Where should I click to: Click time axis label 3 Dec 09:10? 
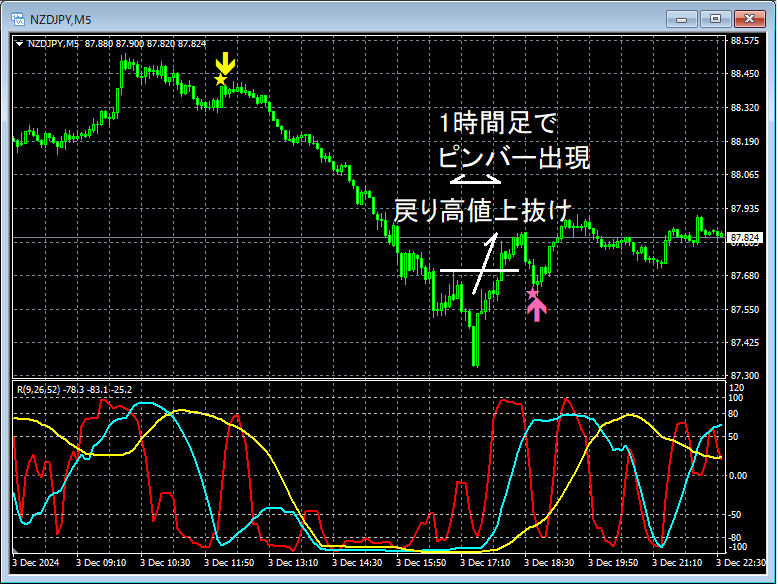tap(101, 563)
